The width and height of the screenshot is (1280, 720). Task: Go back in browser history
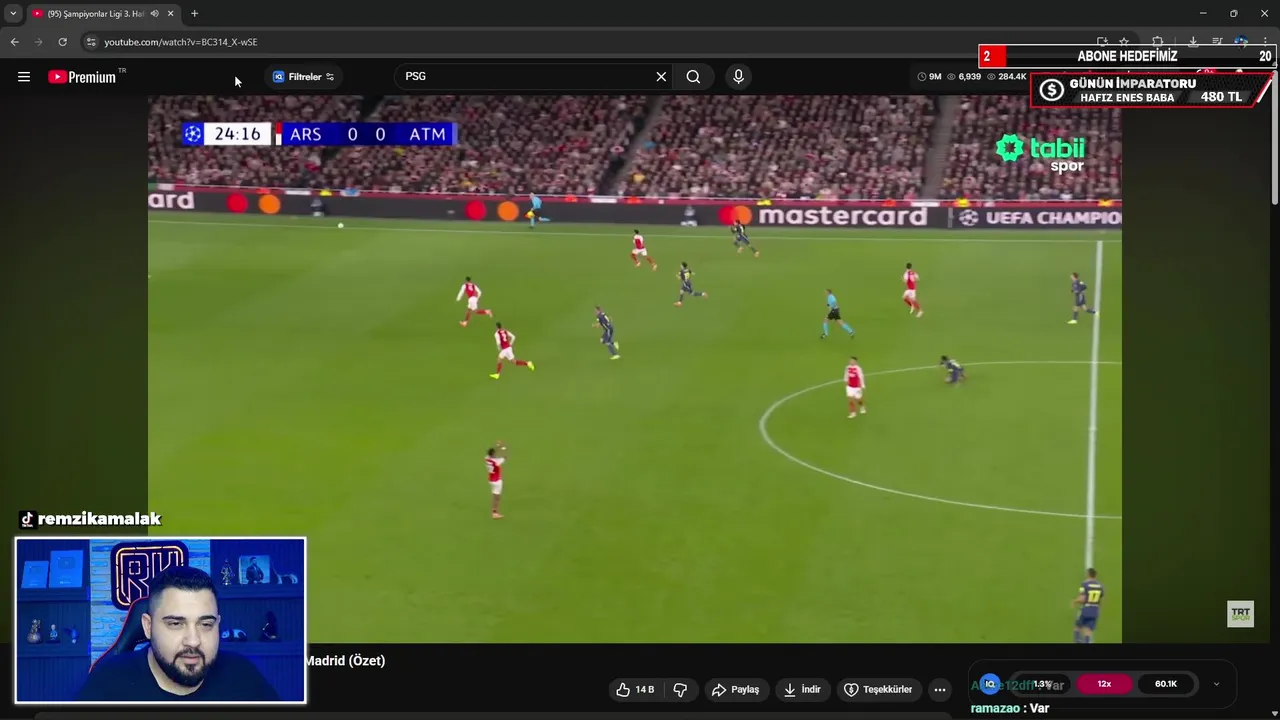tap(14, 42)
